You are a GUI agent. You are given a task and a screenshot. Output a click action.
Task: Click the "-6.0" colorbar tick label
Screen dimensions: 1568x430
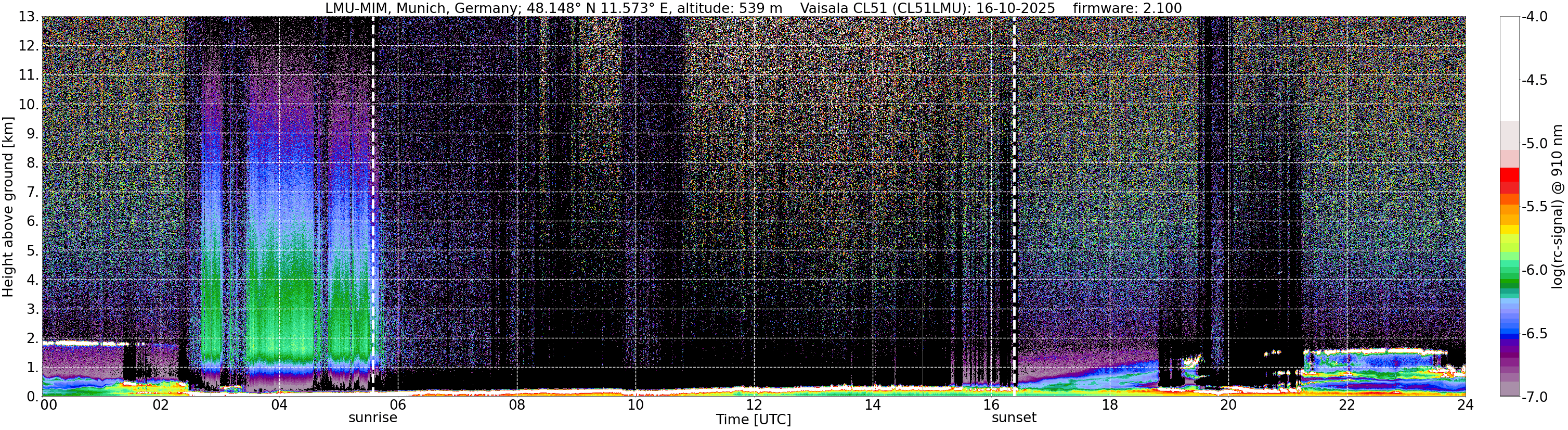[x=1535, y=270]
